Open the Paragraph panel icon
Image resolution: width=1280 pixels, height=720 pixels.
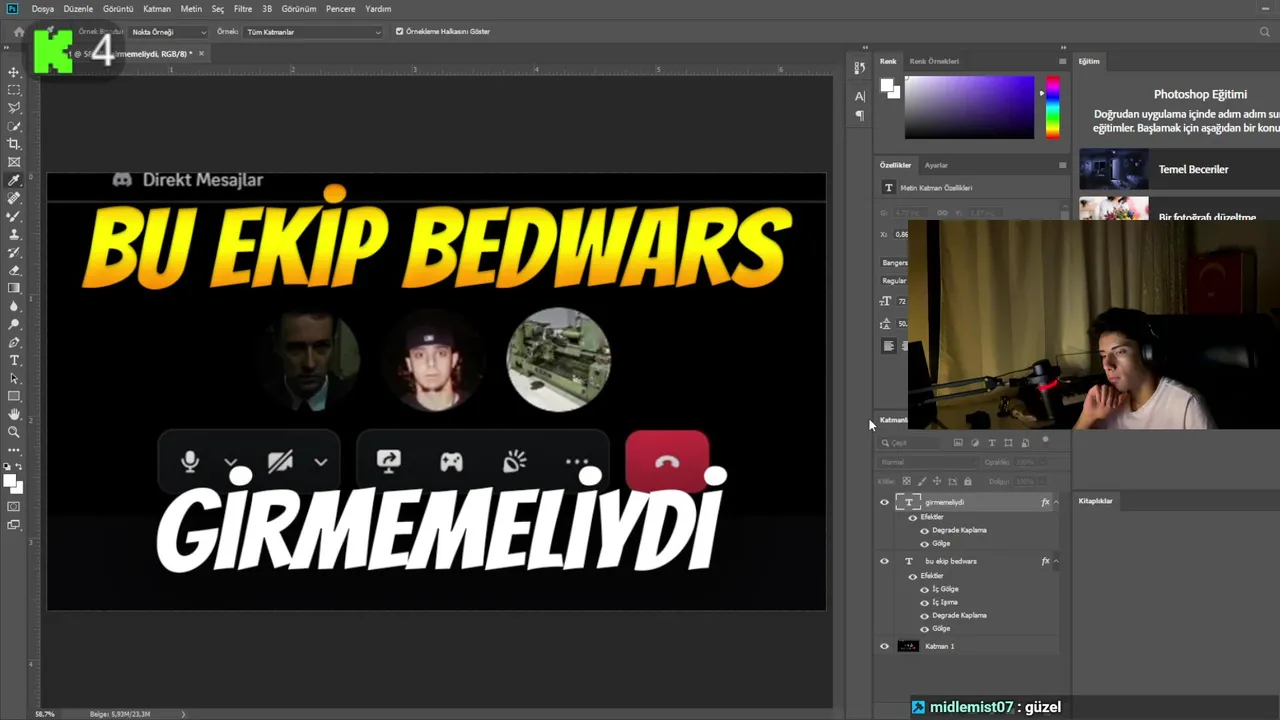click(x=859, y=115)
